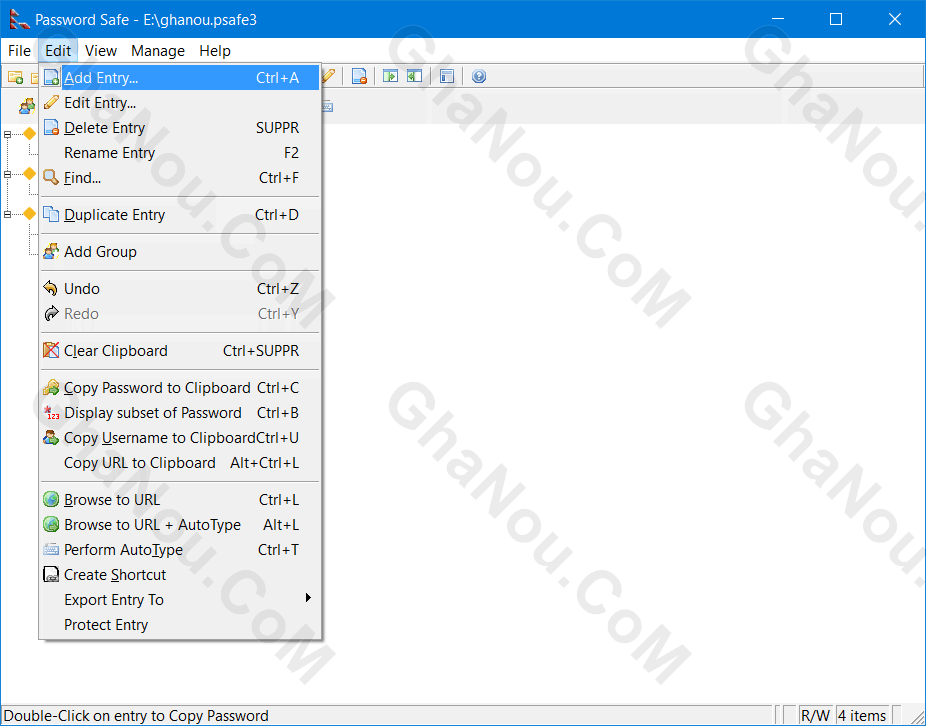Collapse the bottom group in the tree

click(8, 214)
